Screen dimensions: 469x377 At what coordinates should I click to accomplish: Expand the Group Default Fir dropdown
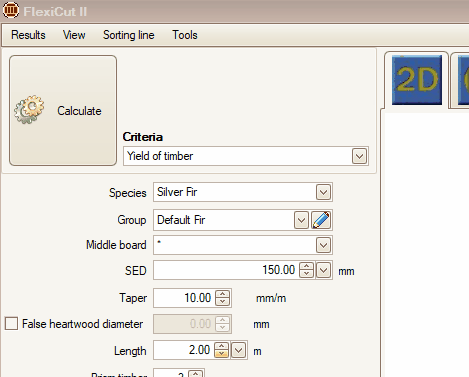pos(301,220)
